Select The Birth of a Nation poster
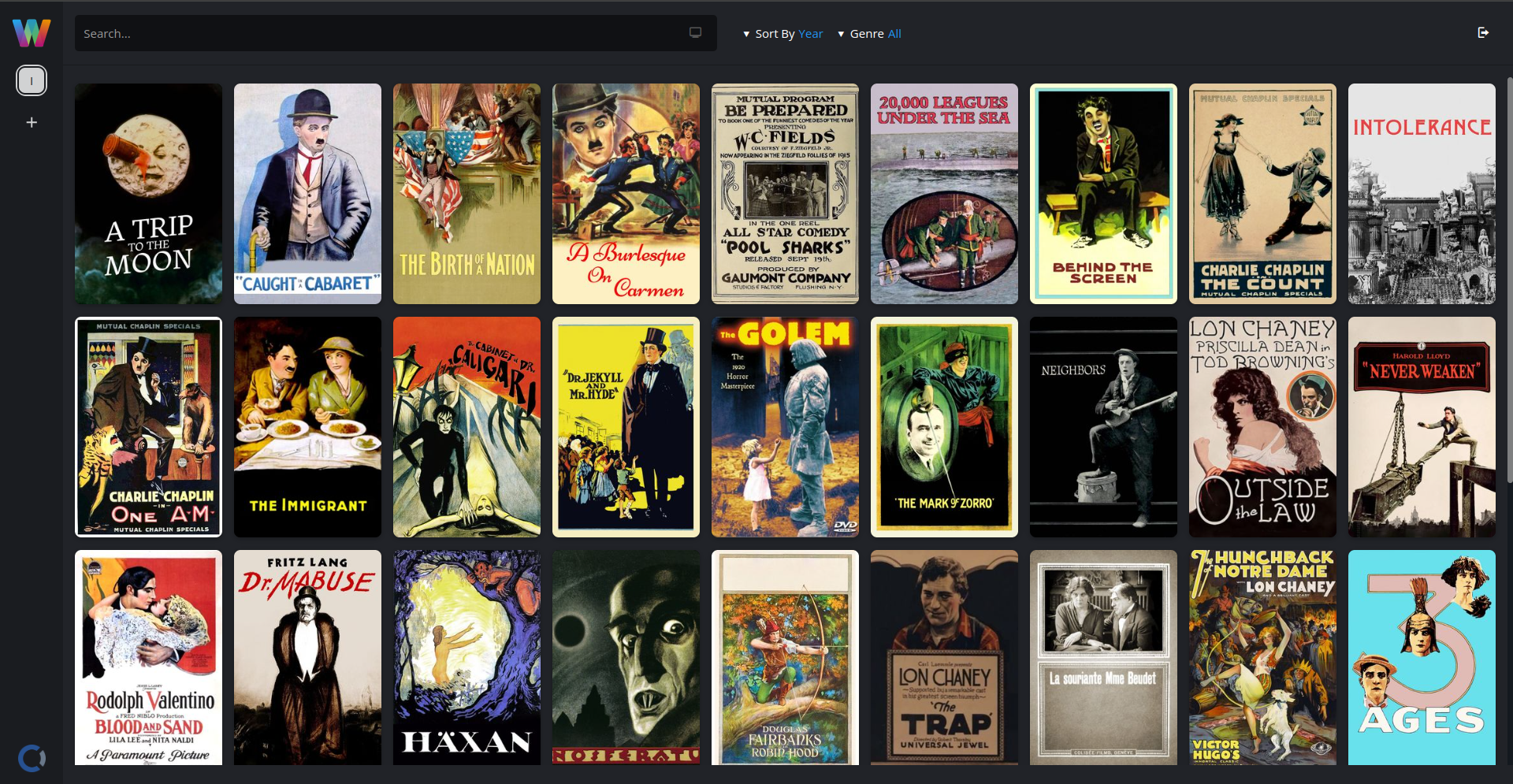Viewport: 1513px width, 784px height. pos(467,194)
